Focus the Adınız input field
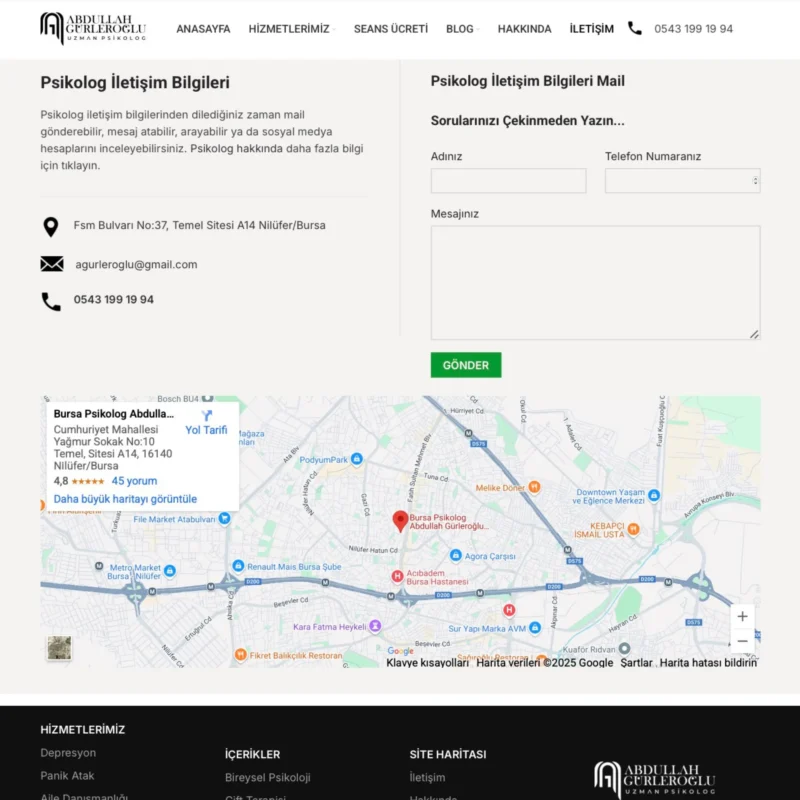Screen dimensions: 800x800 (x=508, y=181)
